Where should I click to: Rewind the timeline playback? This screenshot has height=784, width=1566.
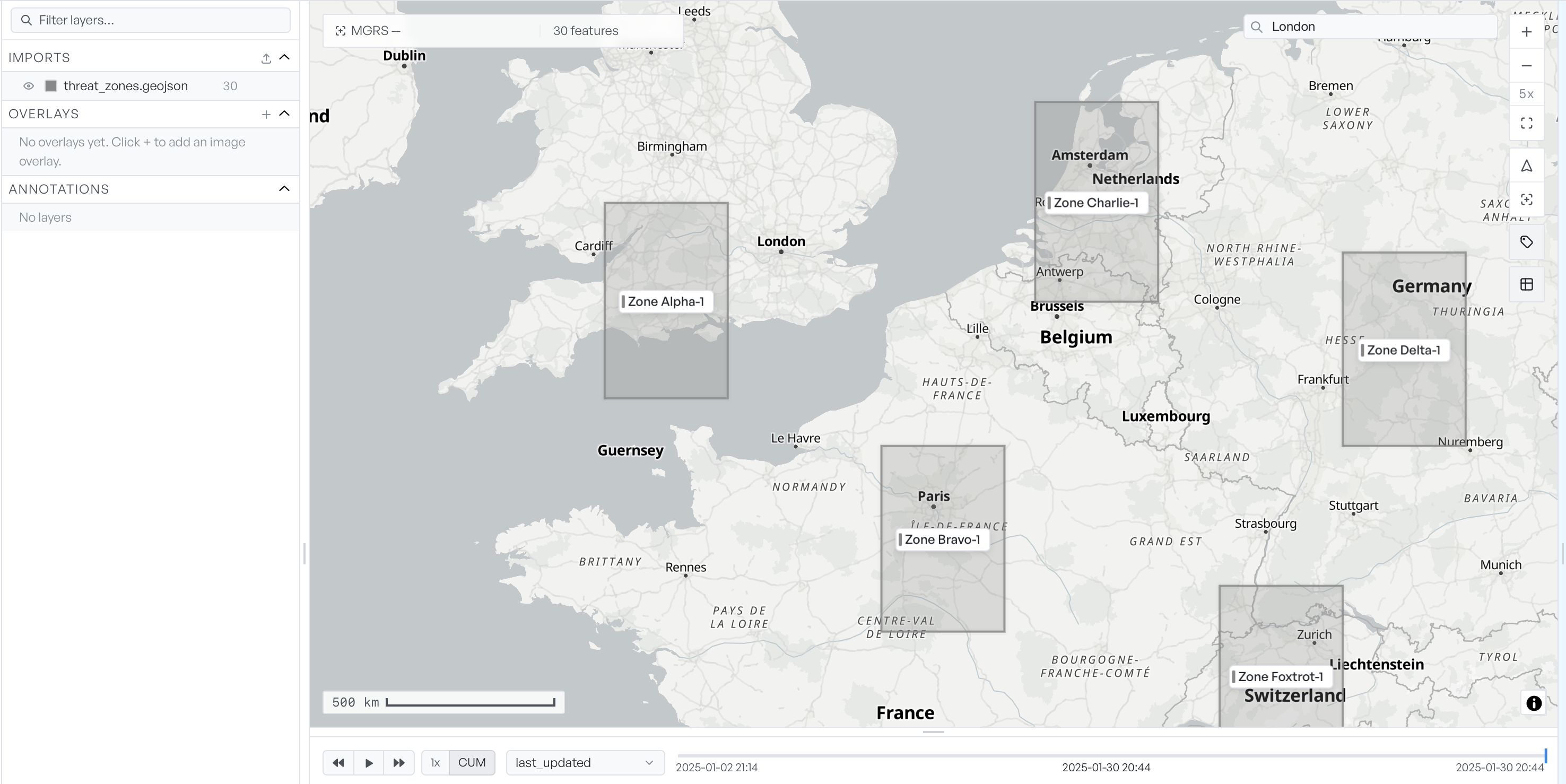338,763
